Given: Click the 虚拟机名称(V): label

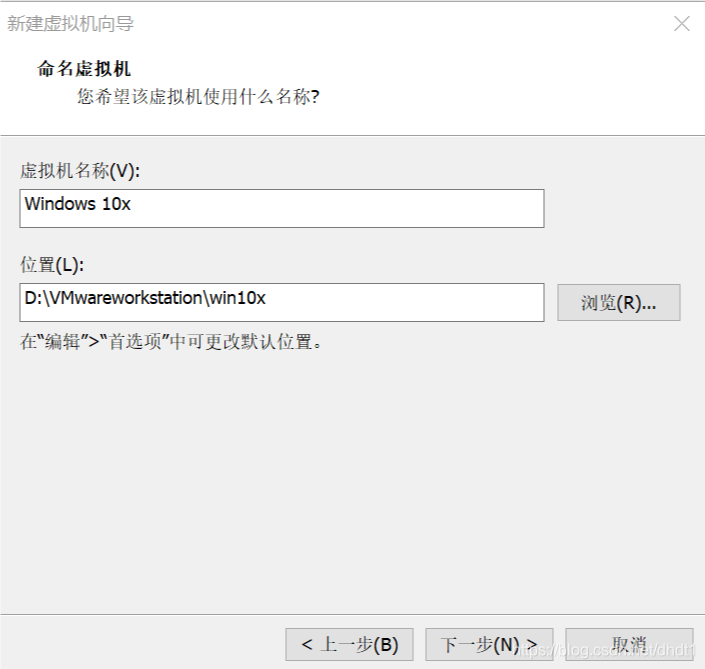Looking at the screenshot, I should point(80,171).
